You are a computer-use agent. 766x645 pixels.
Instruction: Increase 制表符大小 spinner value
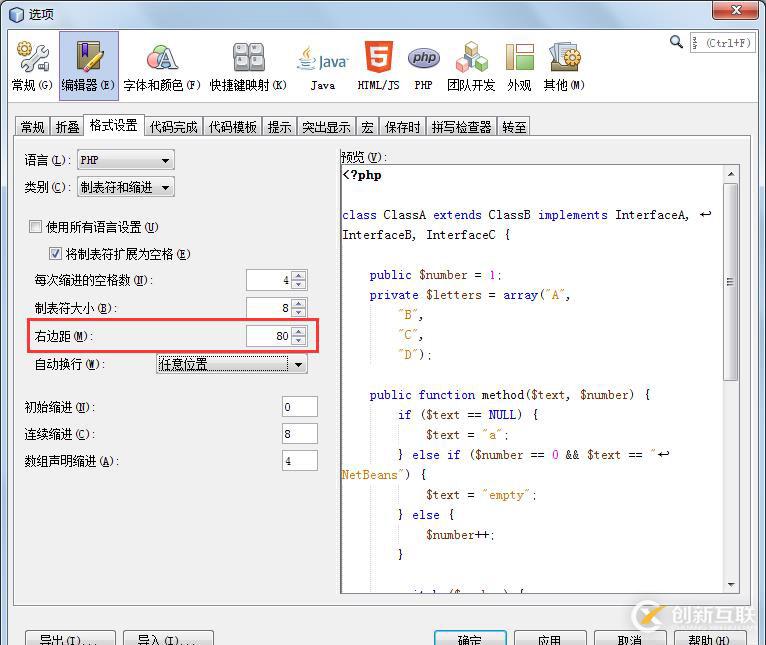pos(298,303)
